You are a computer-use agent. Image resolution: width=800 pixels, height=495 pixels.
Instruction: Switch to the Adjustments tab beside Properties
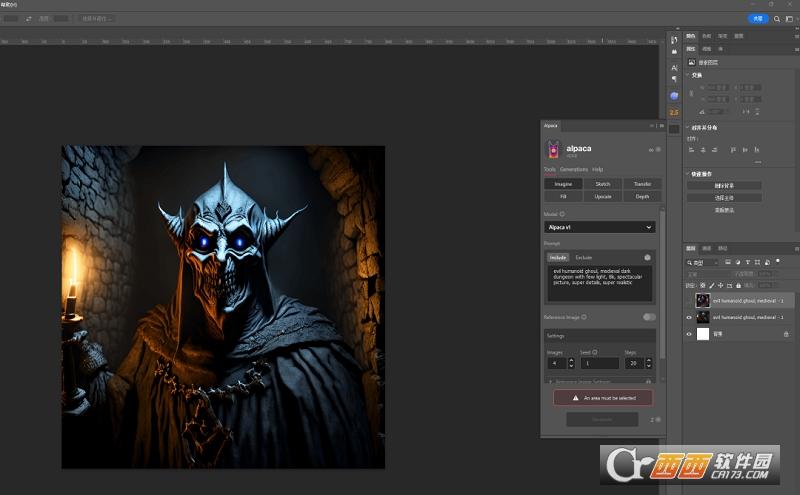pyautogui.click(x=706, y=49)
